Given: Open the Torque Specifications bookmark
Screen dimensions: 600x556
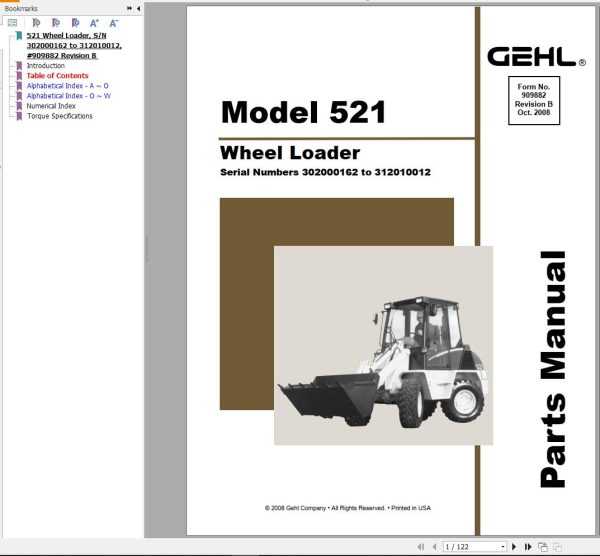Looking at the screenshot, I should tap(60, 116).
